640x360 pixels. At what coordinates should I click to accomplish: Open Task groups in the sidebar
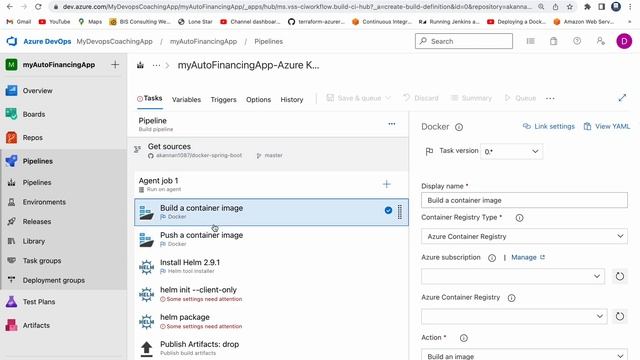click(x=42, y=260)
